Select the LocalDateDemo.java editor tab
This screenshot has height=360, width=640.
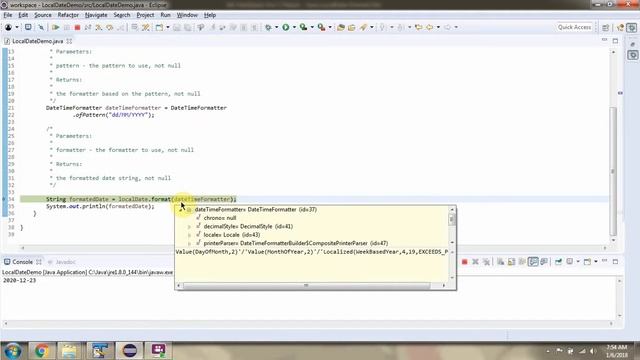pyautogui.click(x=38, y=41)
